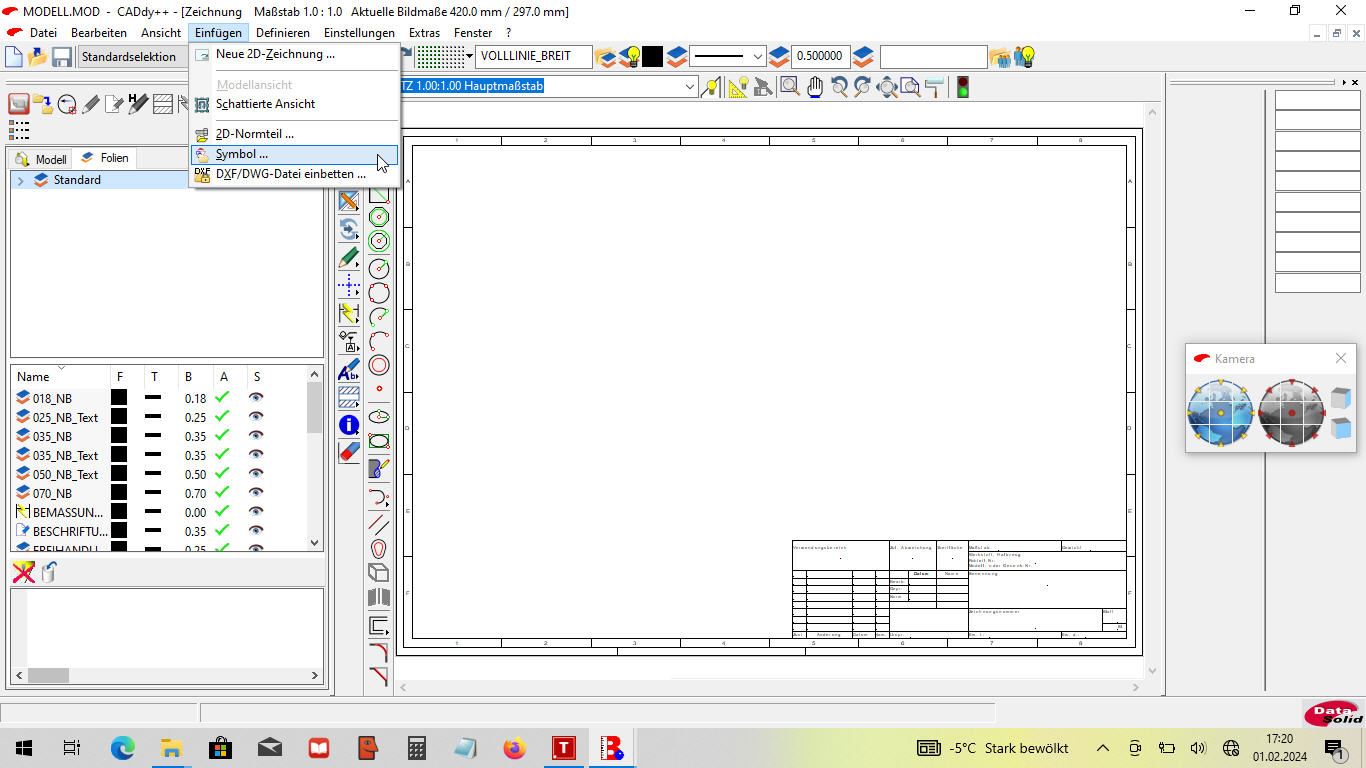This screenshot has height=768, width=1366.
Task: Select the double concentric circle tool
Action: 379,365
